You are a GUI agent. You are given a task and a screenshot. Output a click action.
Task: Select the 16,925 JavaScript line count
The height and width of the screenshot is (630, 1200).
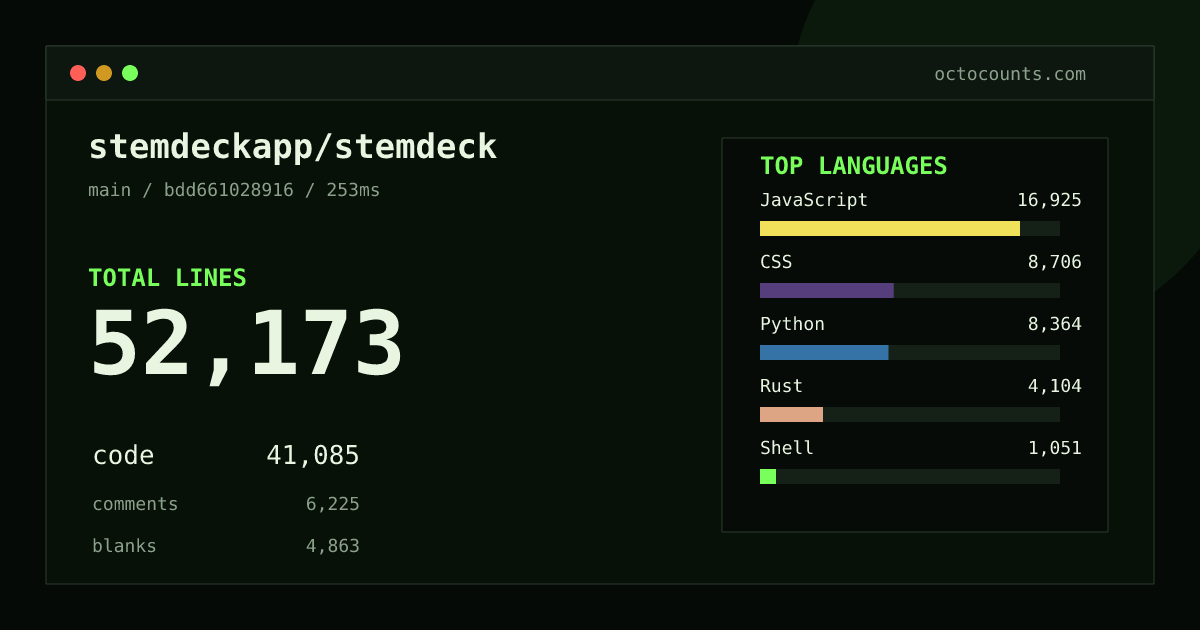pos(1049,200)
